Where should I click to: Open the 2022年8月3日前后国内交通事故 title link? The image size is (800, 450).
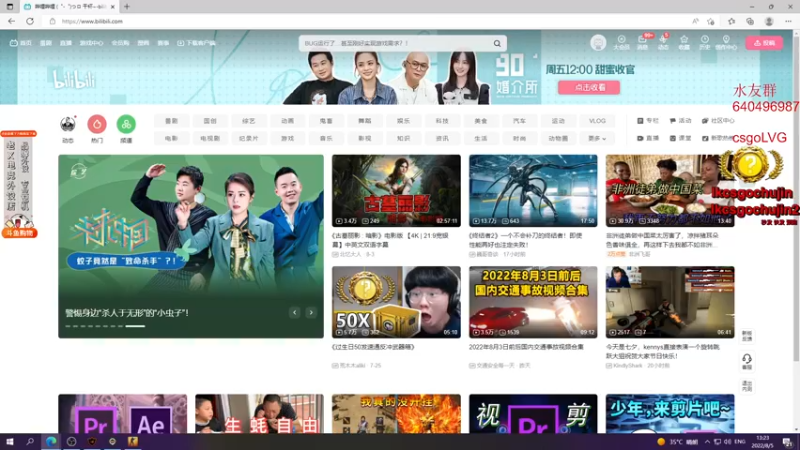tap(526, 347)
